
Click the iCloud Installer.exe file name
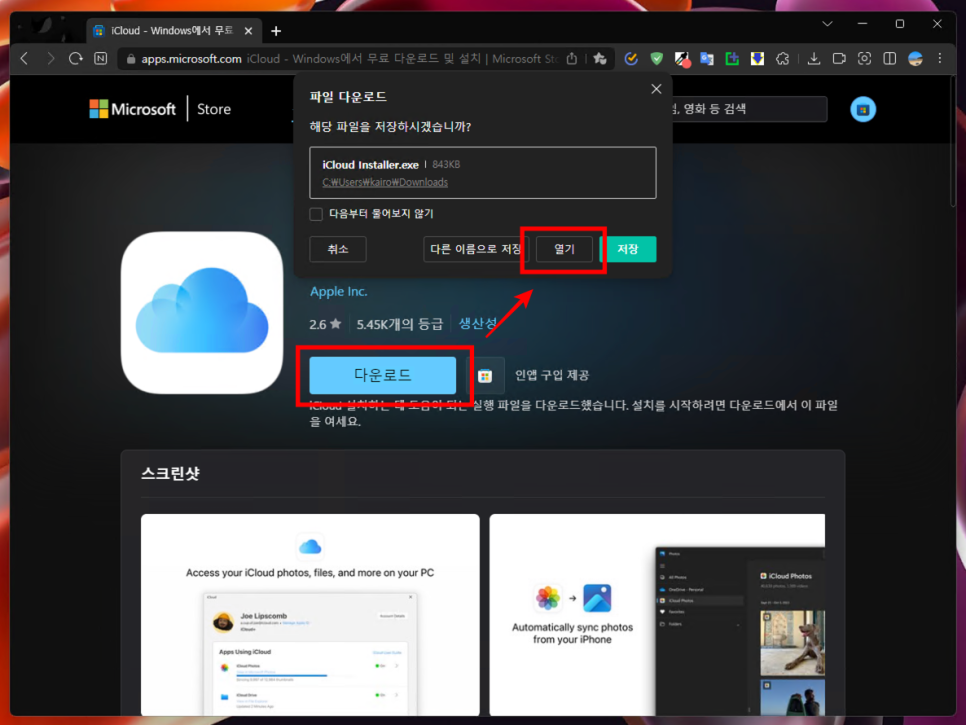pos(370,164)
